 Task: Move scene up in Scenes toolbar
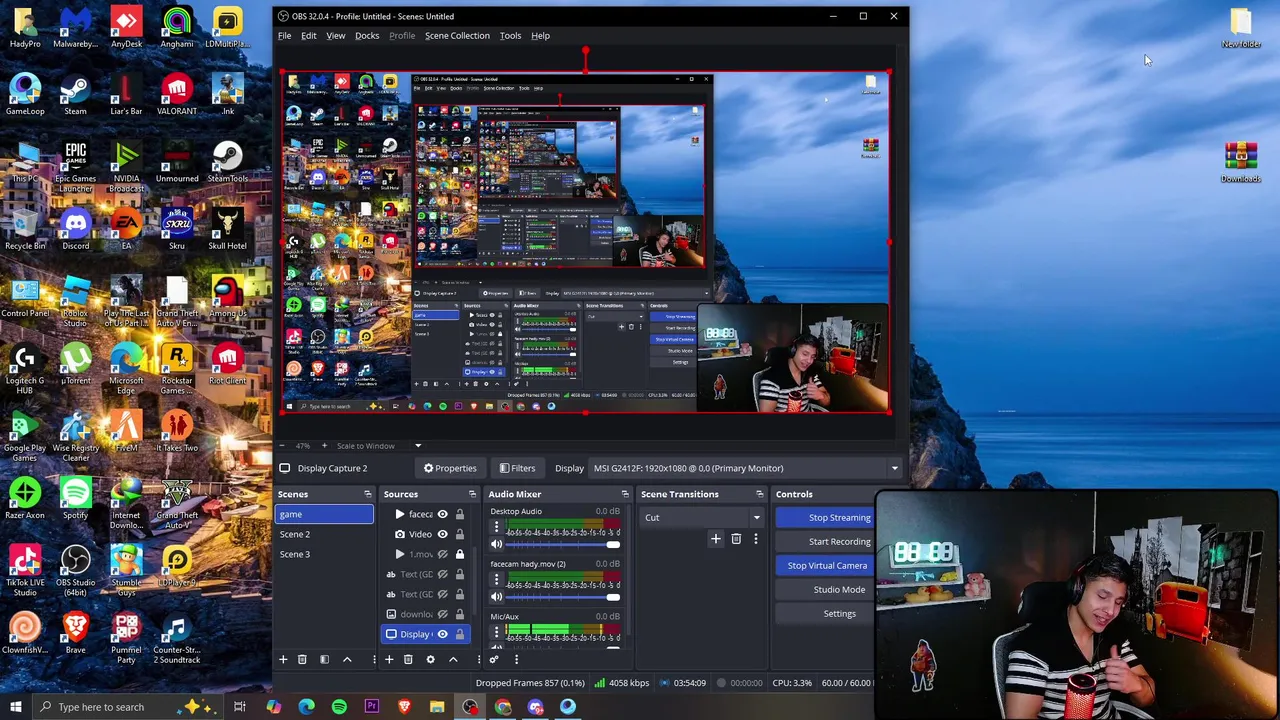click(347, 659)
